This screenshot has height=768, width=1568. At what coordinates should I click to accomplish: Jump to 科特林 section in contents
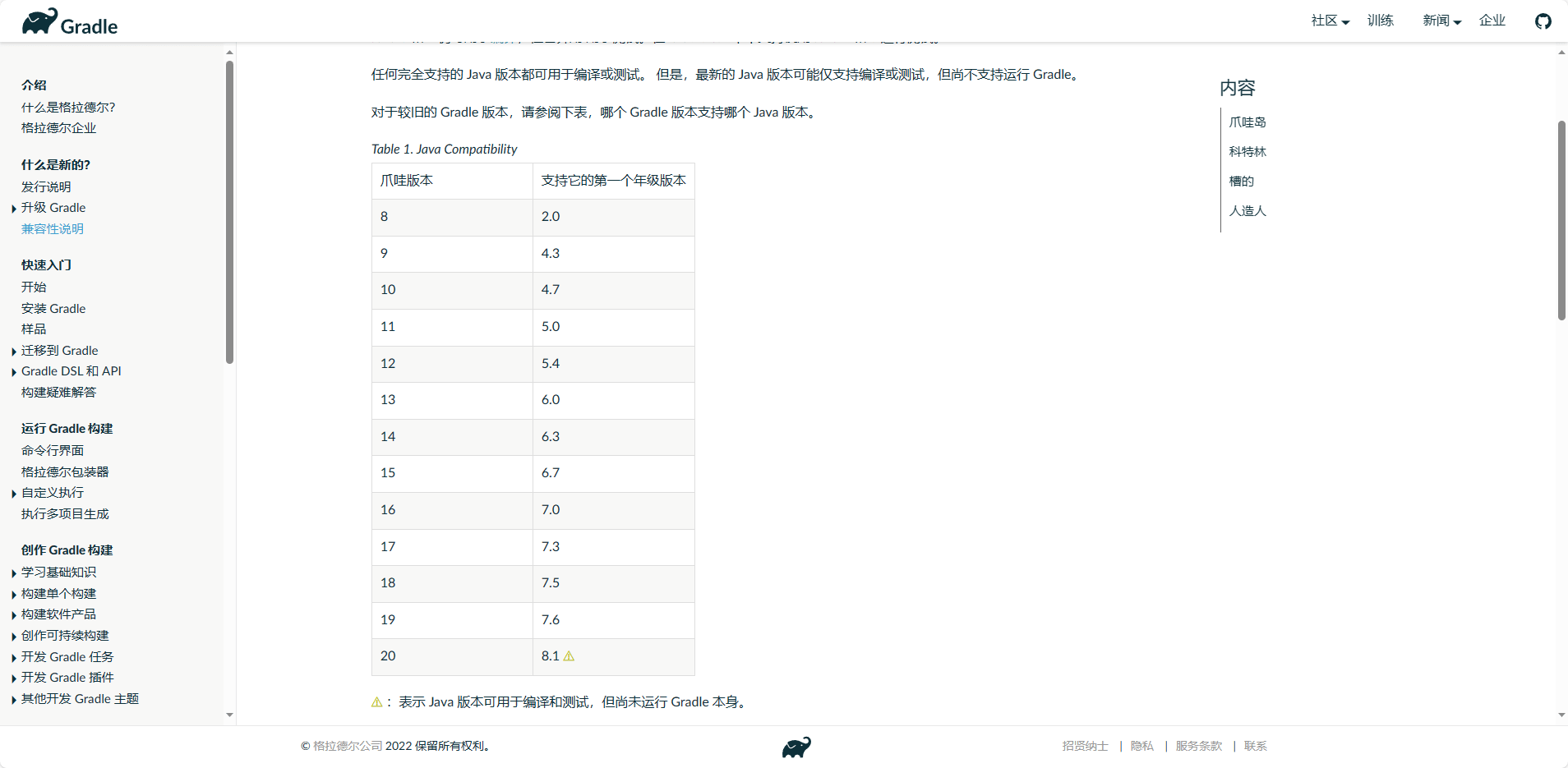click(1247, 152)
